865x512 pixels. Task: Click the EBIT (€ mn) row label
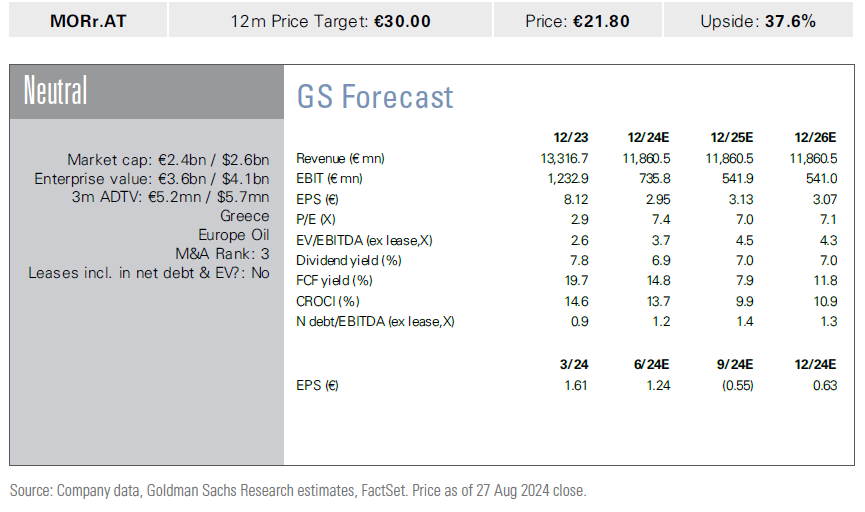(329, 178)
